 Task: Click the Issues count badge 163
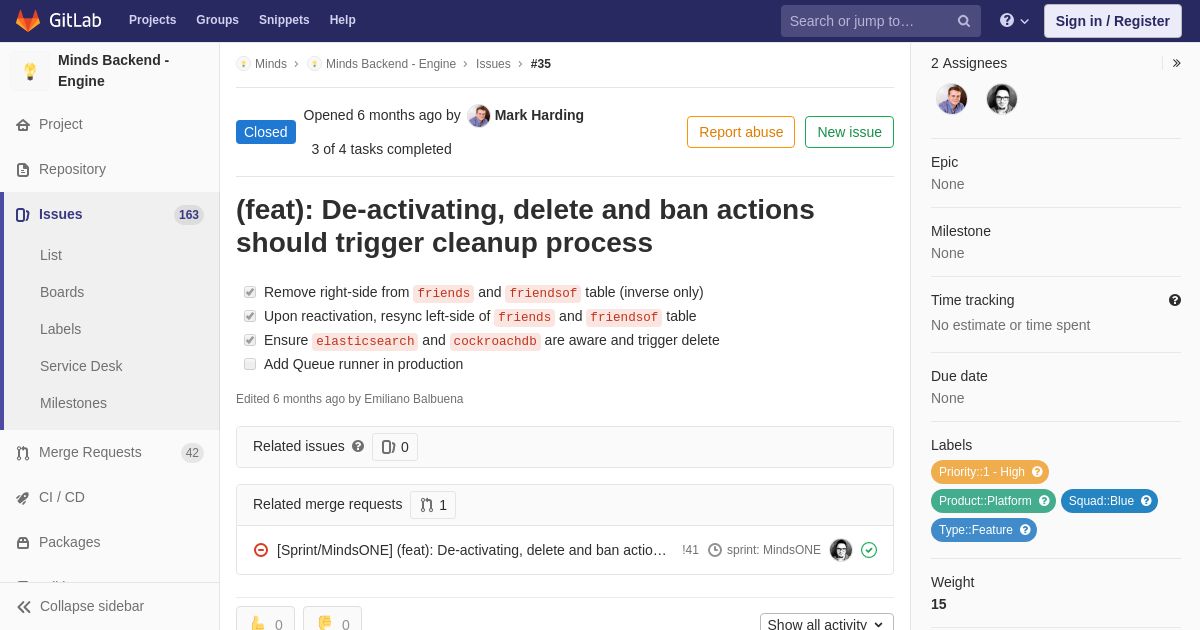point(189,215)
